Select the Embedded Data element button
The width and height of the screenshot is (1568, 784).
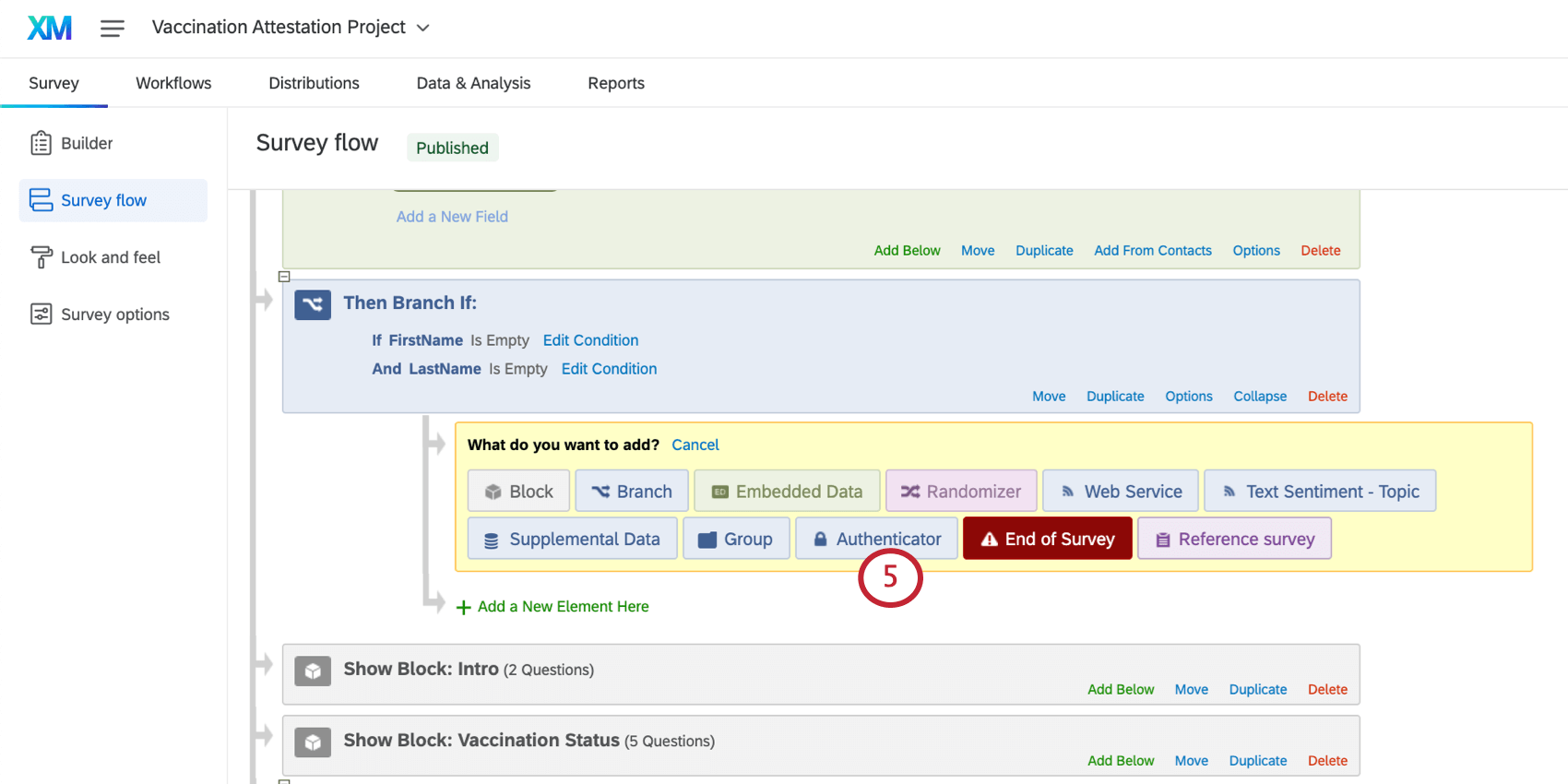[787, 492]
